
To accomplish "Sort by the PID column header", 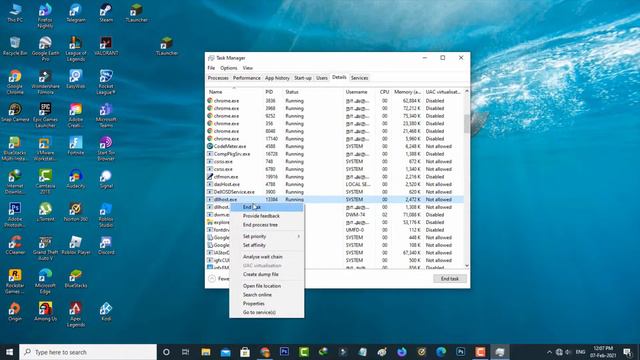I will pos(269,92).
